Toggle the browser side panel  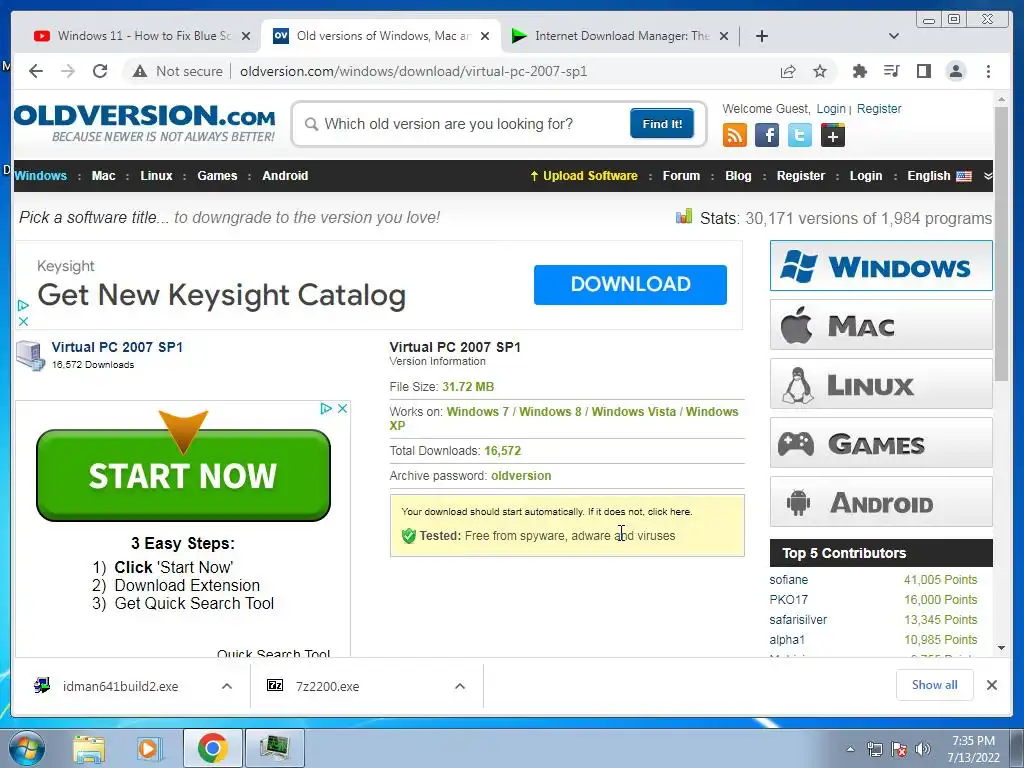click(x=923, y=71)
